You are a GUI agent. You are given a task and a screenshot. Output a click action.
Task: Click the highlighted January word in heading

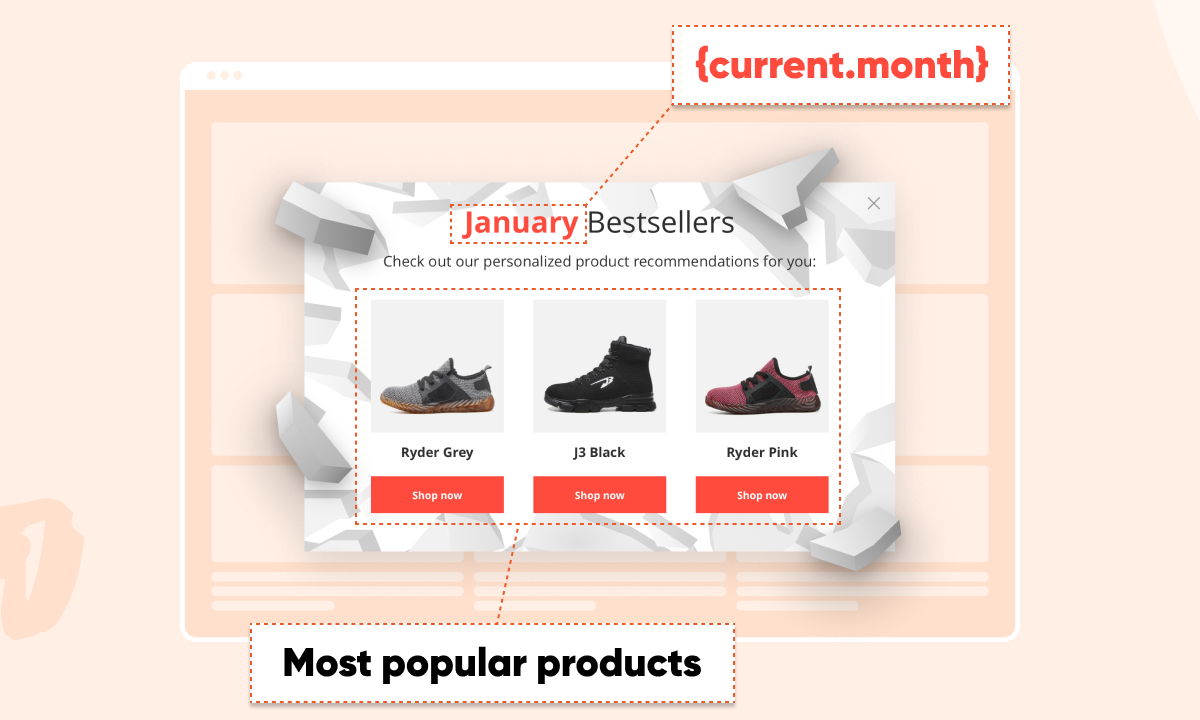click(520, 223)
